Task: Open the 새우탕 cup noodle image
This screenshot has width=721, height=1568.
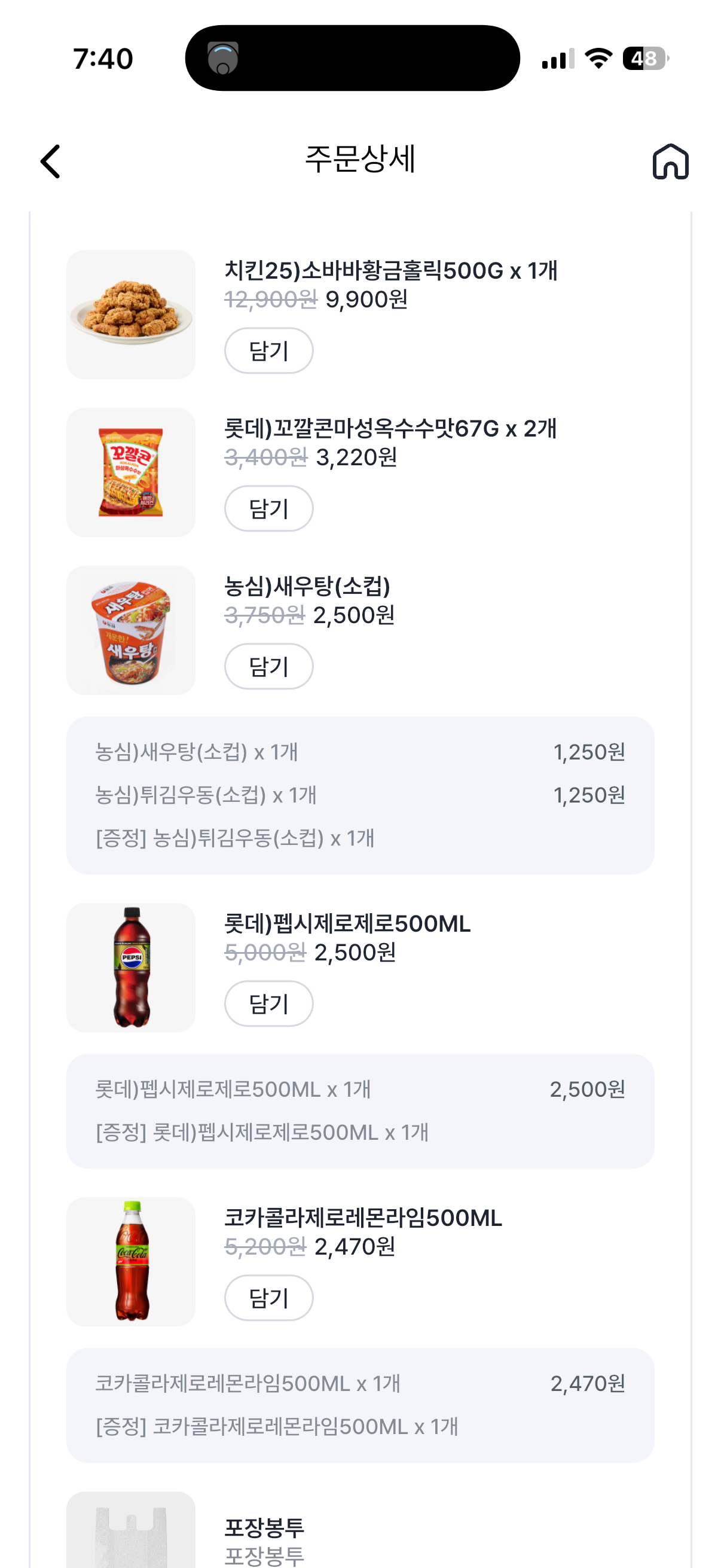Action: (x=131, y=630)
